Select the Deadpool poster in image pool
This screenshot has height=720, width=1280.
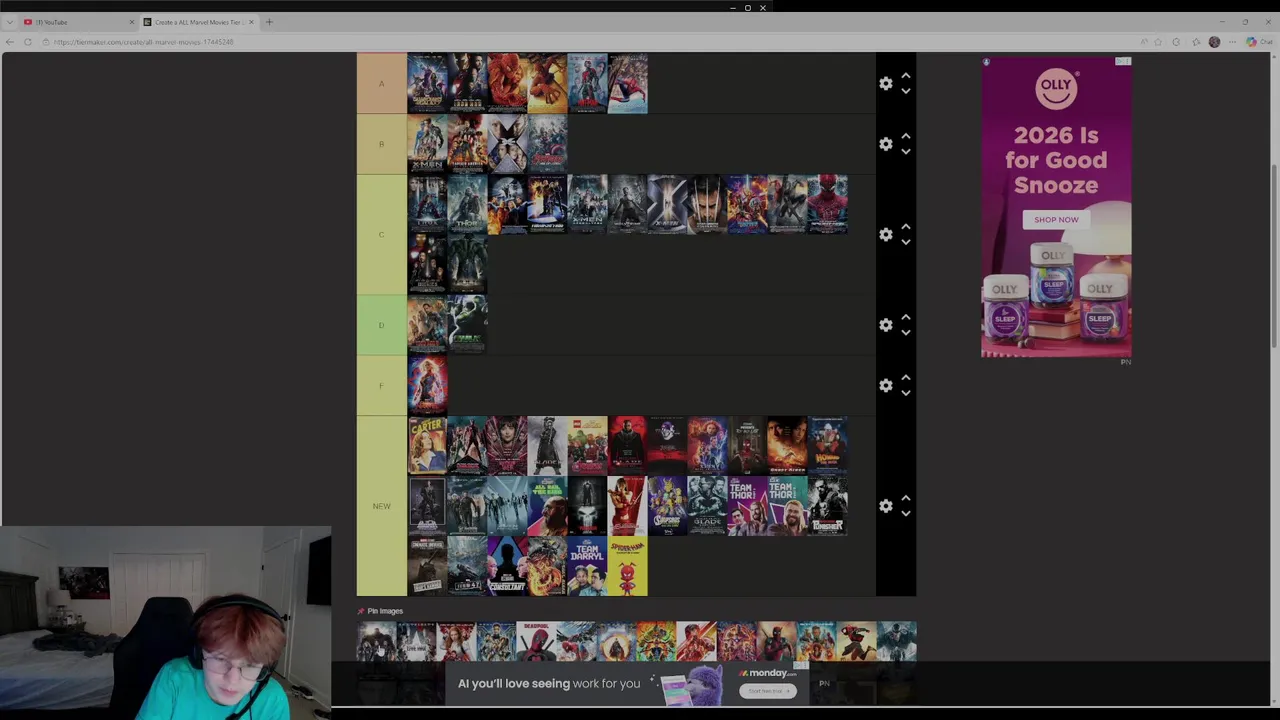tap(536, 642)
